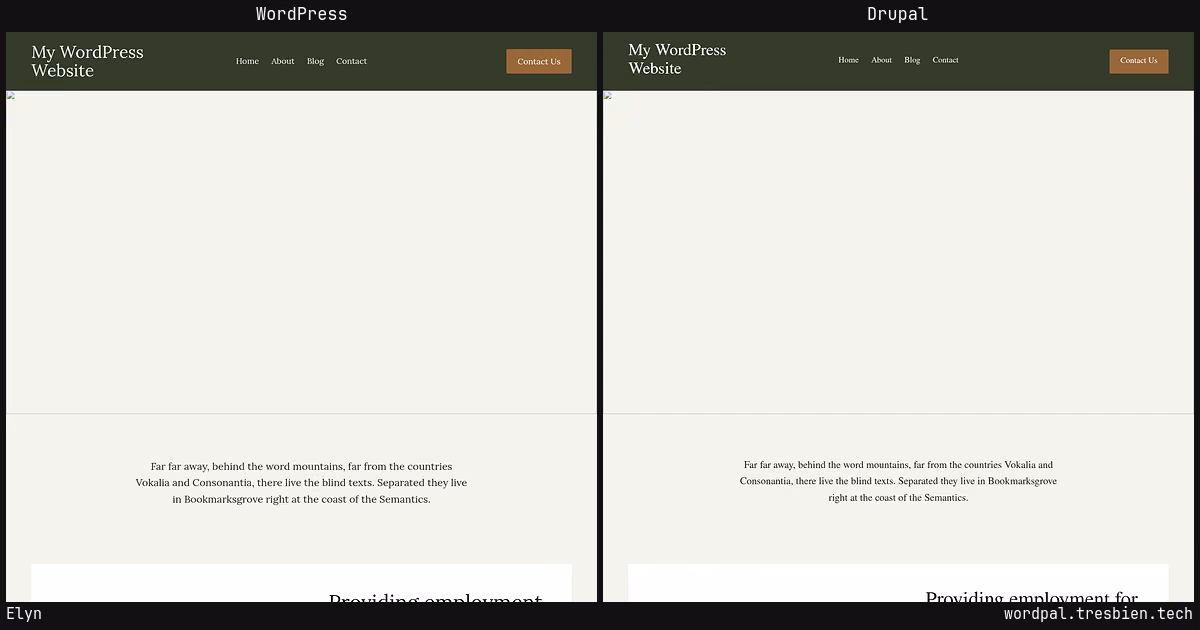Open About in the WordPress site nav
Viewport: 1200px width, 630px height.
[283, 61]
